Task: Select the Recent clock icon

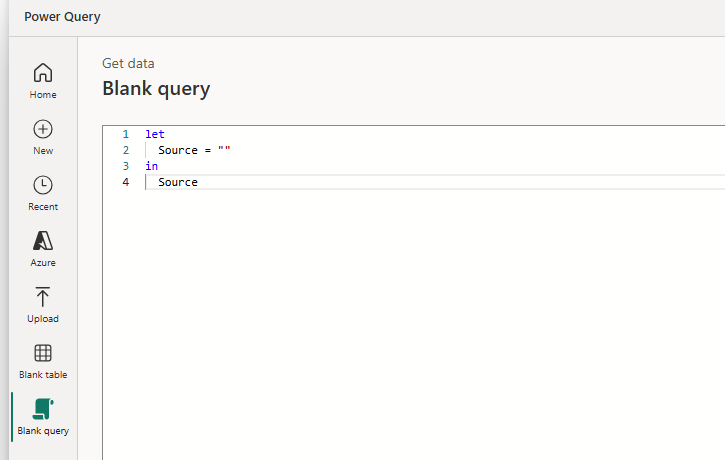Action: point(43,185)
